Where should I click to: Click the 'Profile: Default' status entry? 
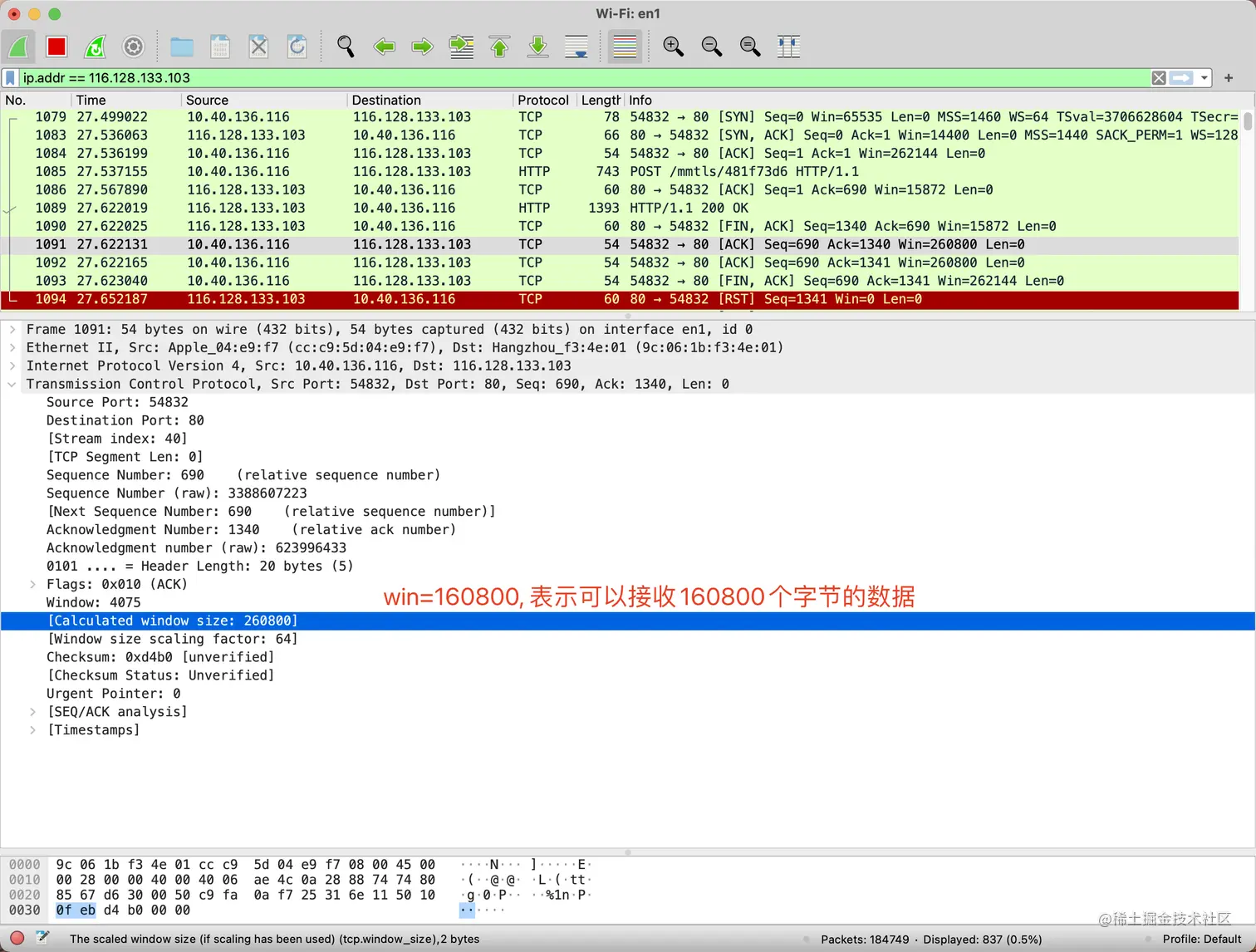tap(1201, 940)
